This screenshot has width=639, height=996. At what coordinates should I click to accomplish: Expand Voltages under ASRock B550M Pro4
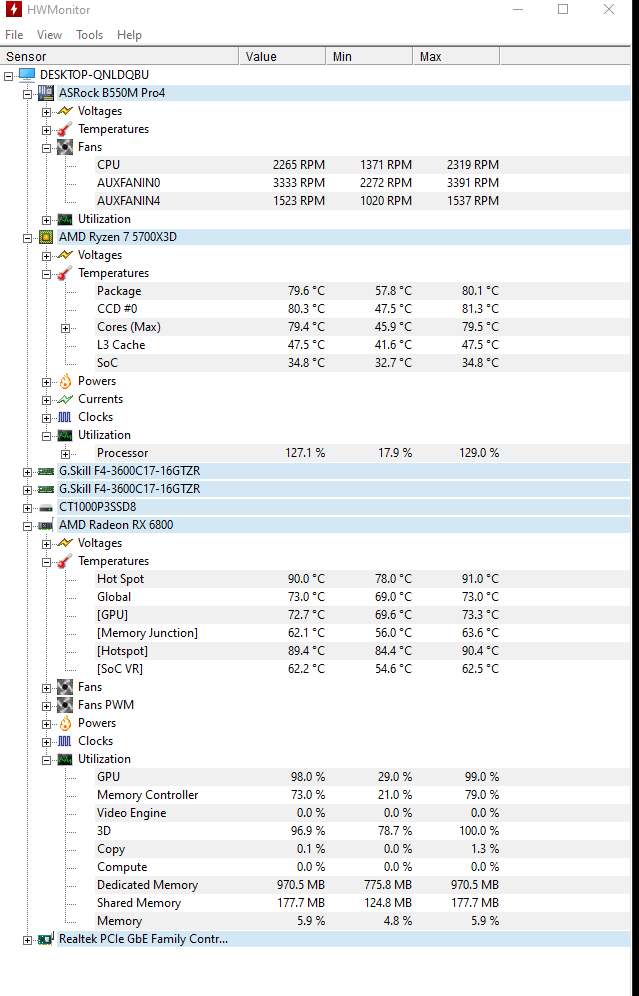46,112
